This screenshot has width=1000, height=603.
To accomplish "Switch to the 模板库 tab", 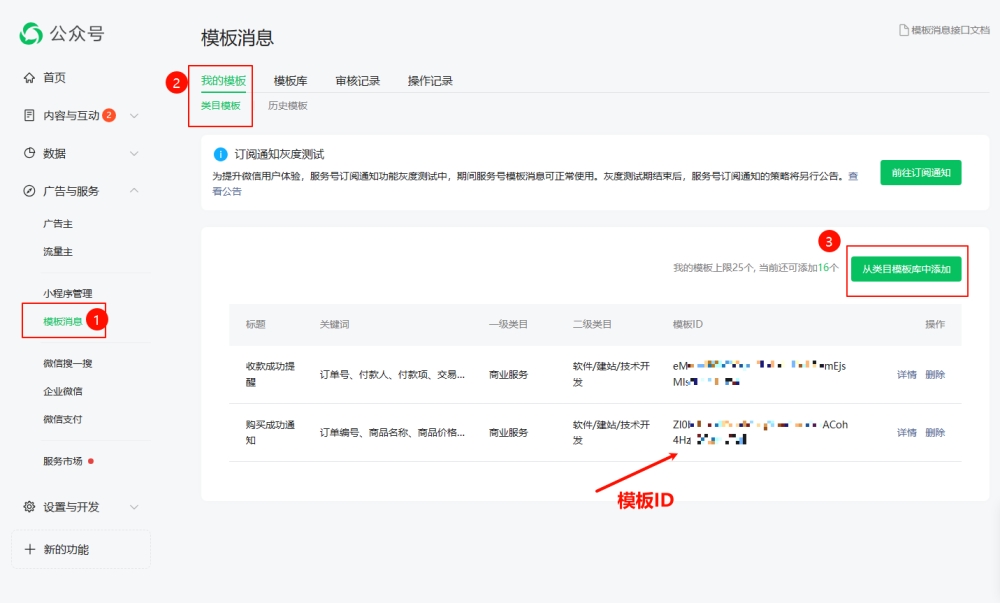I will [290, 81].
